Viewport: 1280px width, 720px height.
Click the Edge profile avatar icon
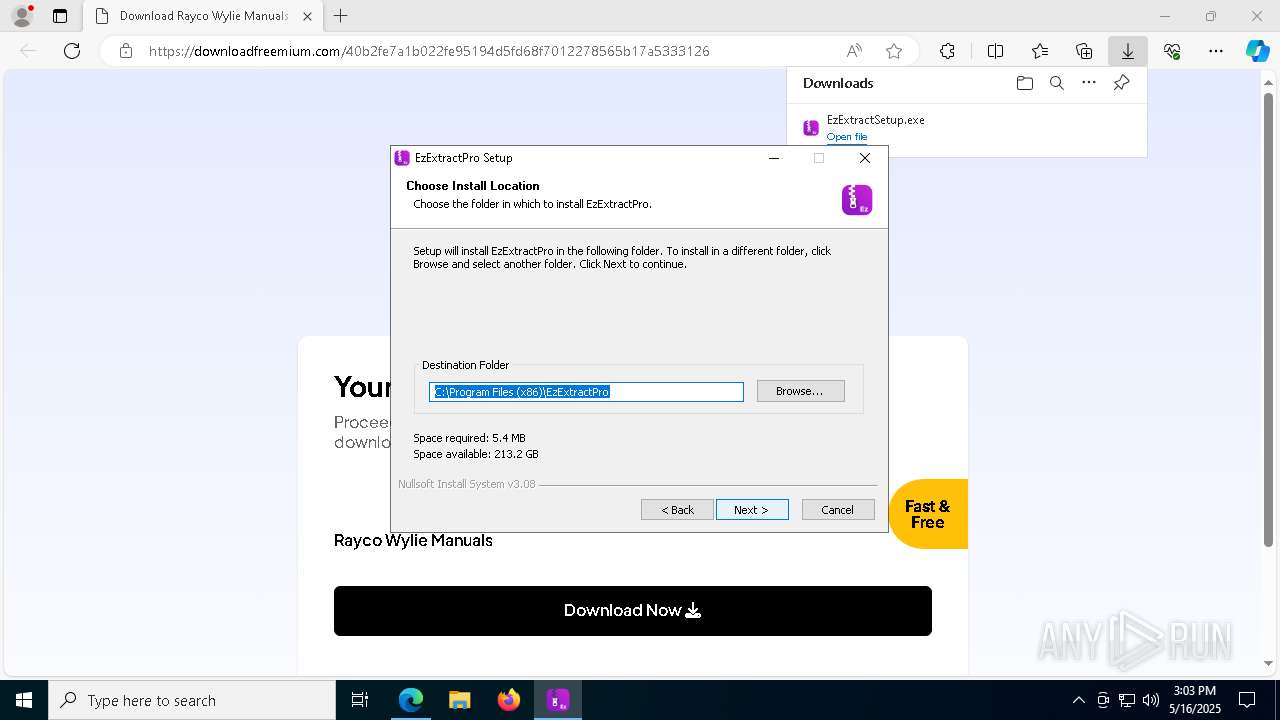click(22, 16)
